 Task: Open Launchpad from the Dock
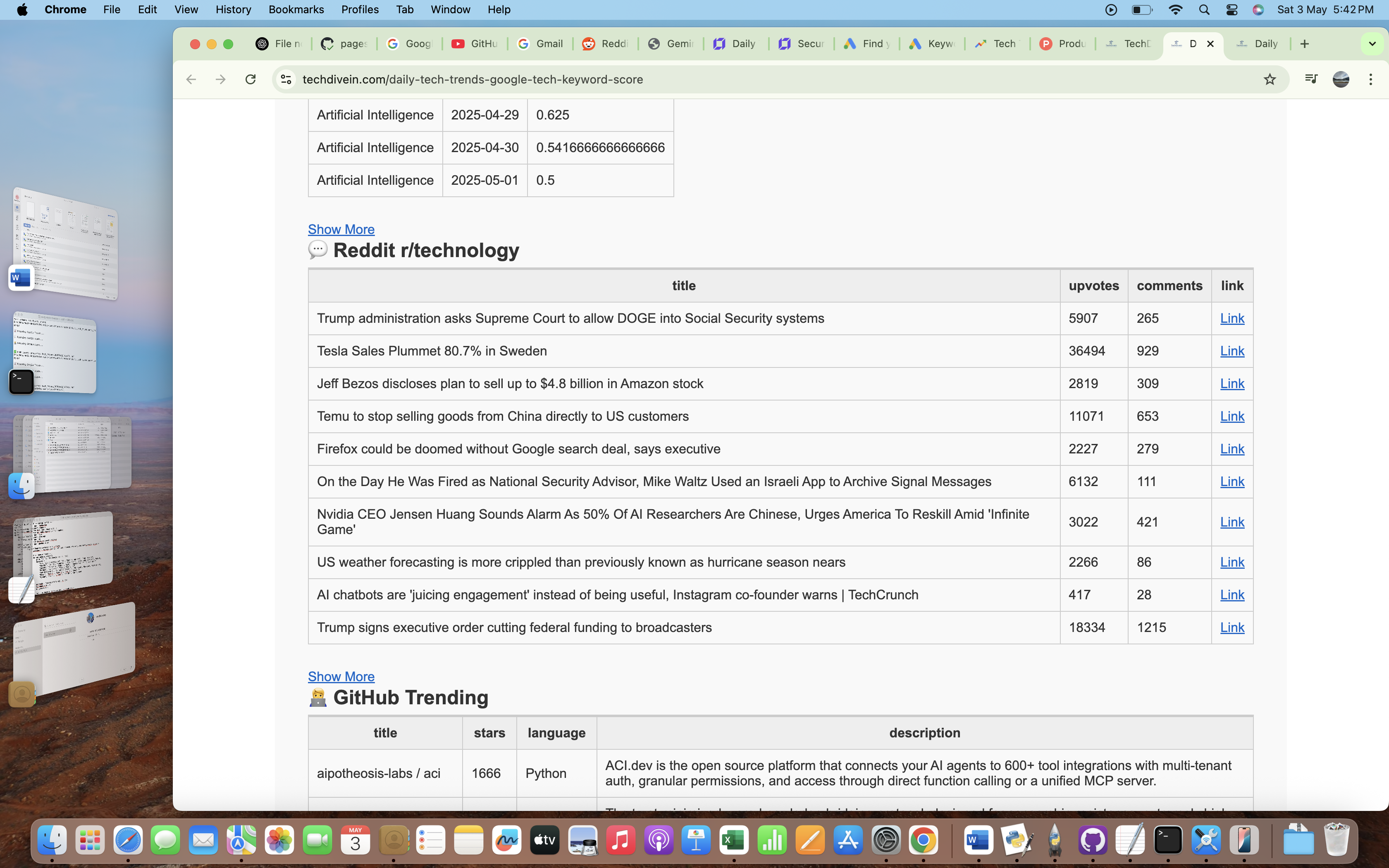coord(90,840)
